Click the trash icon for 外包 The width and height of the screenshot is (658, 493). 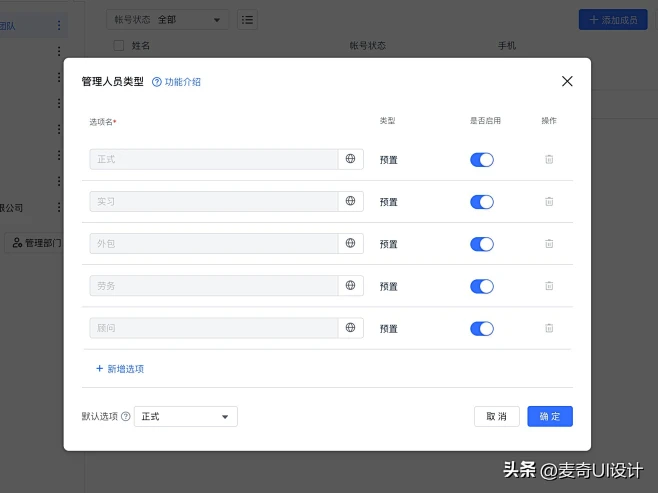[549, 243]
